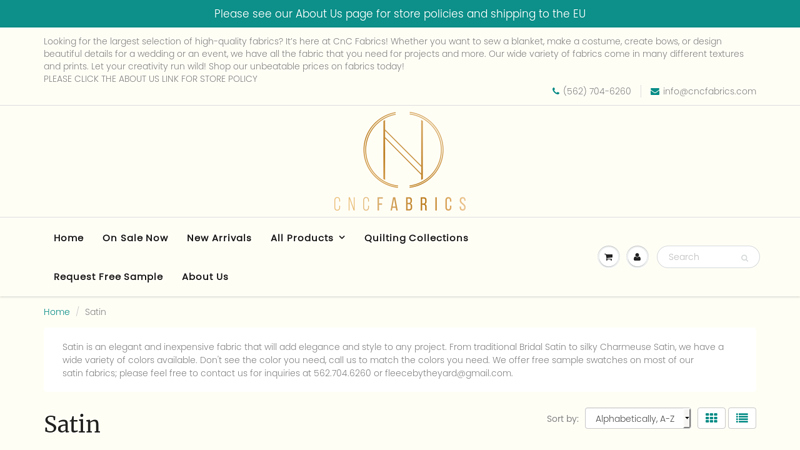Click the CNC Fabrics logo
The height and width of the screenshot is (450, 800).
pos(400,161)
